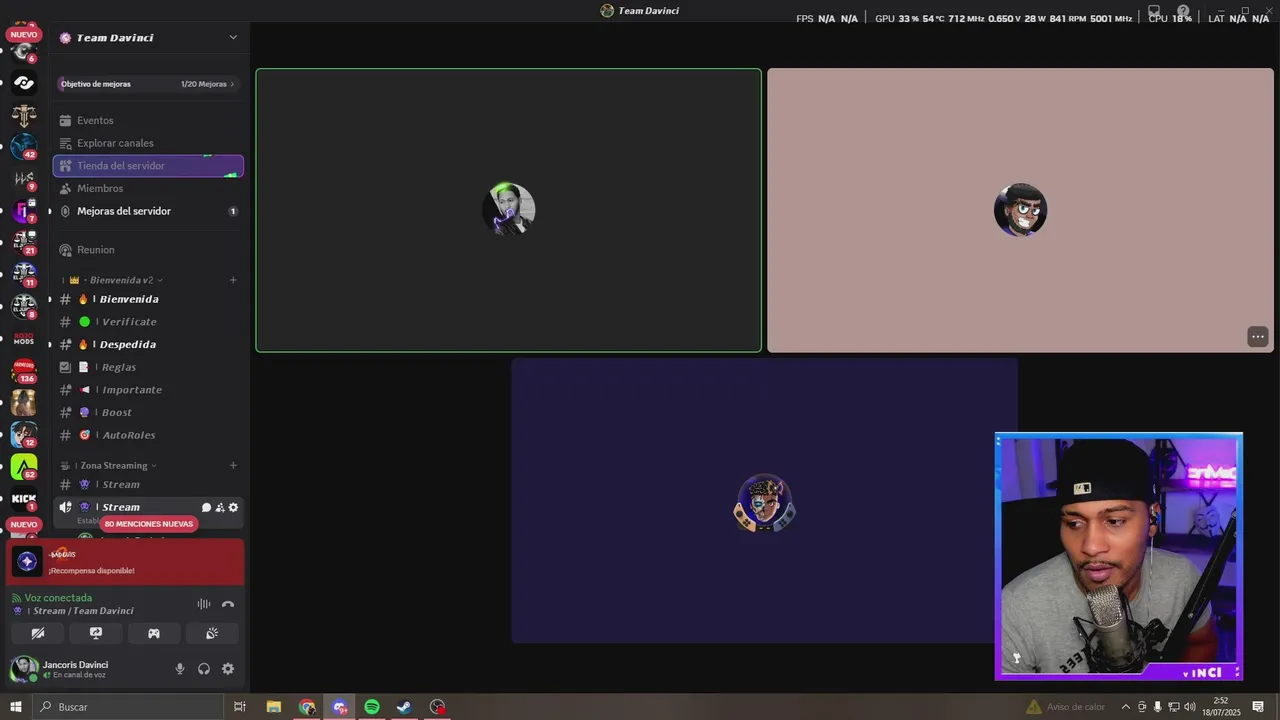Open the Bienvenida text channel
The height and width of the screenshot is (720, 1280).
click(x=148, y=299)
